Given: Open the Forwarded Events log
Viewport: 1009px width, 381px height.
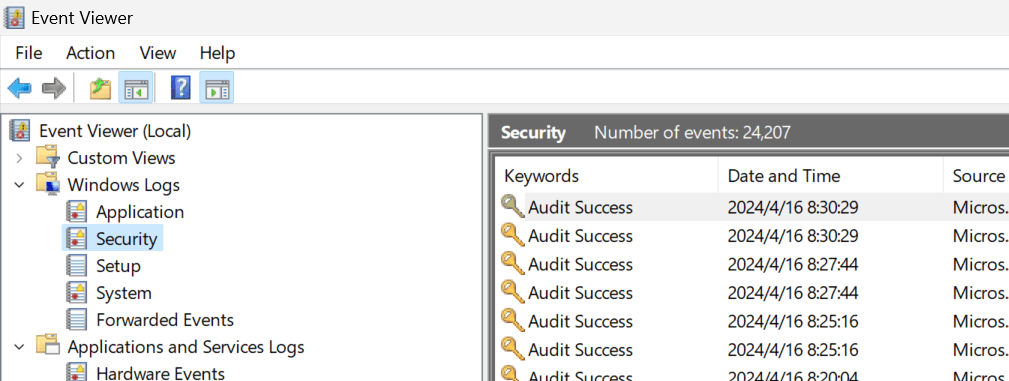Looking at the screenshot, I should pyautogui.click(x=165, y=320).
